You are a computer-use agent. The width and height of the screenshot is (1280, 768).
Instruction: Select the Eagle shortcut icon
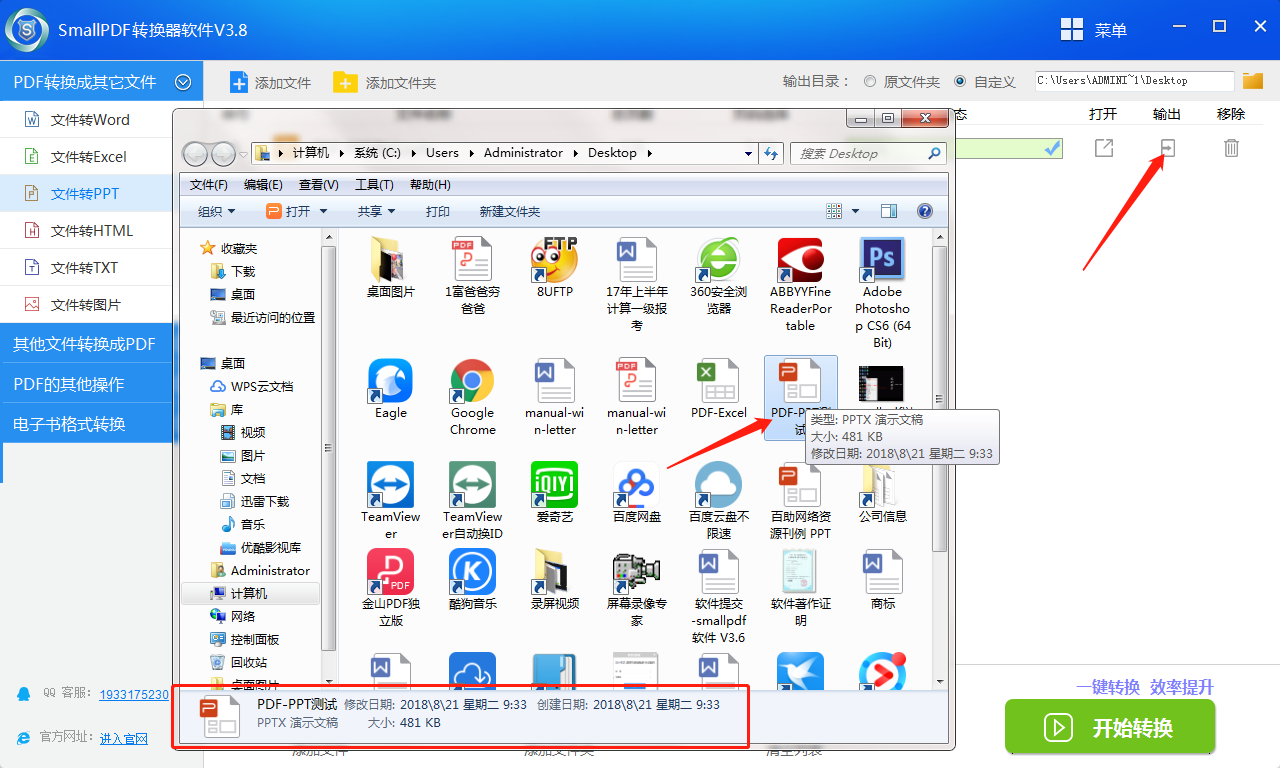click(x=391, y=381)
